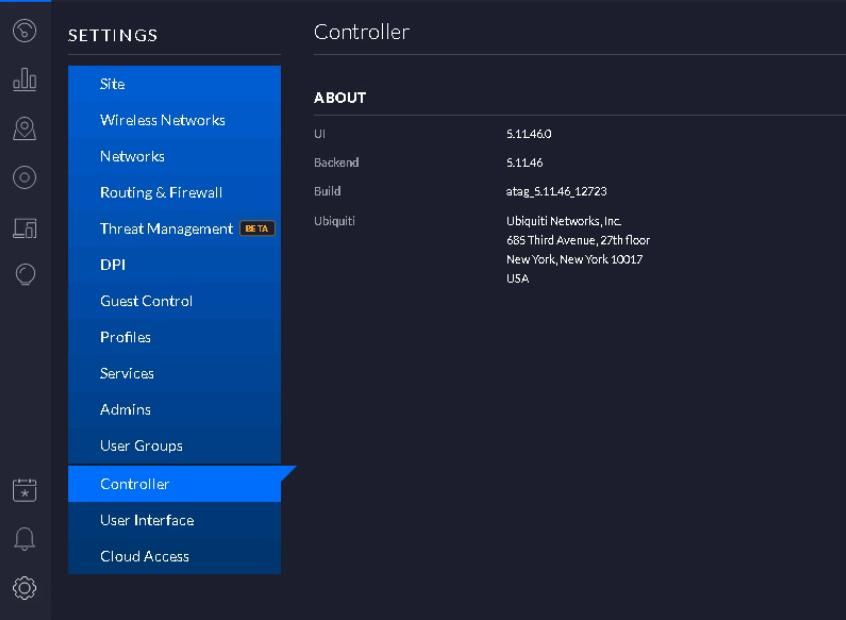Open Cloud Access settings
Image resolution: width=846 pixels, height=620 pixels.
click(144, 556)
